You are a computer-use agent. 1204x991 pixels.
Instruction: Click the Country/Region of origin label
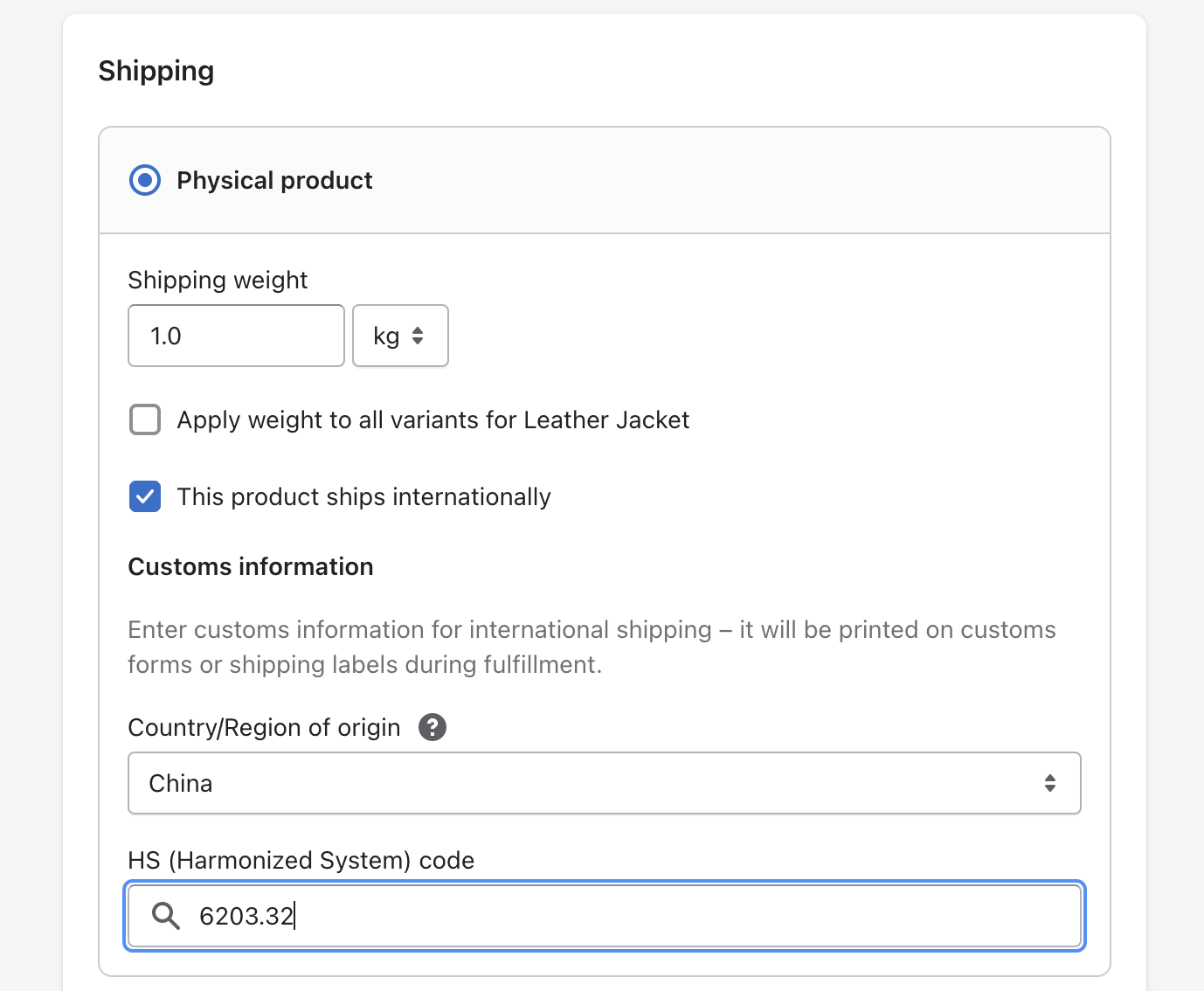[265, 727]
